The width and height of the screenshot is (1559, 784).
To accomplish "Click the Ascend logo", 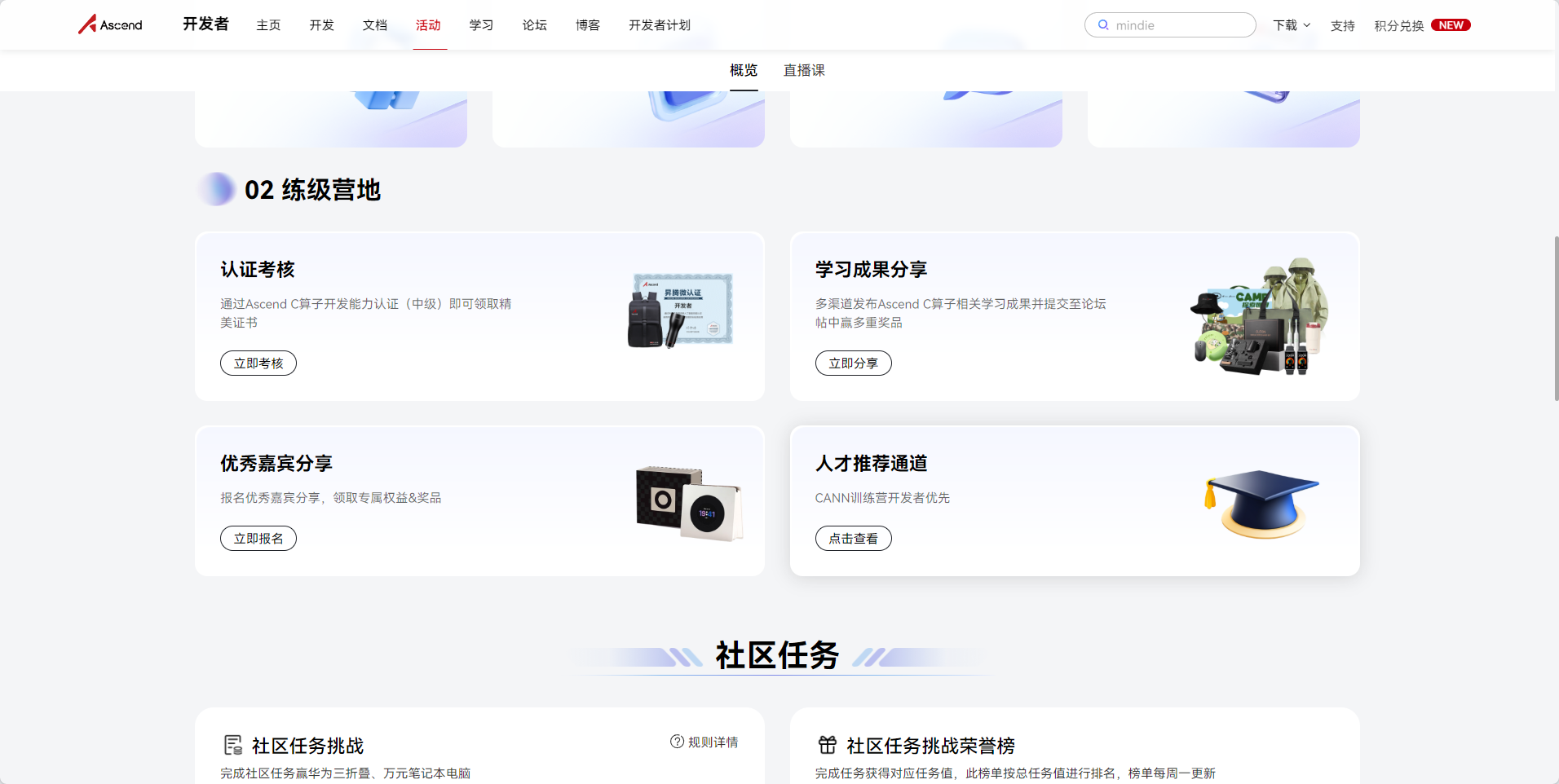I will (x=110, y=24).
